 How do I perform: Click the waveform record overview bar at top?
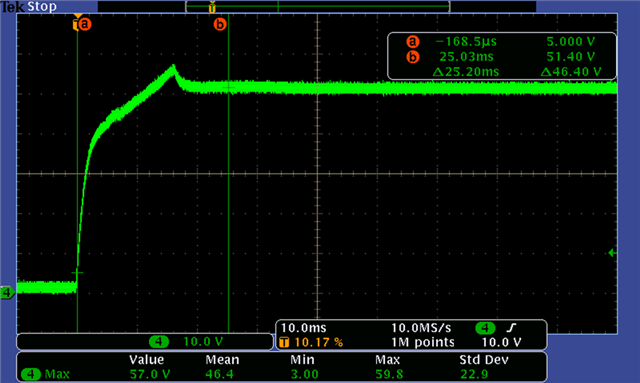click(x=318, y=7)
